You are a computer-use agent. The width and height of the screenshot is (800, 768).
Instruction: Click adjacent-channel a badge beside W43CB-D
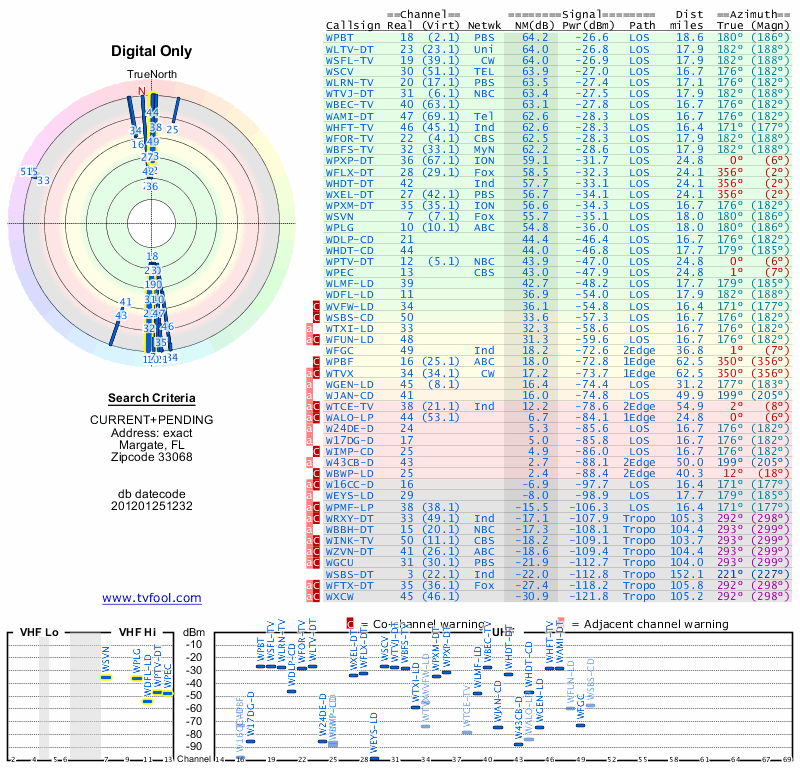[309, 462]
